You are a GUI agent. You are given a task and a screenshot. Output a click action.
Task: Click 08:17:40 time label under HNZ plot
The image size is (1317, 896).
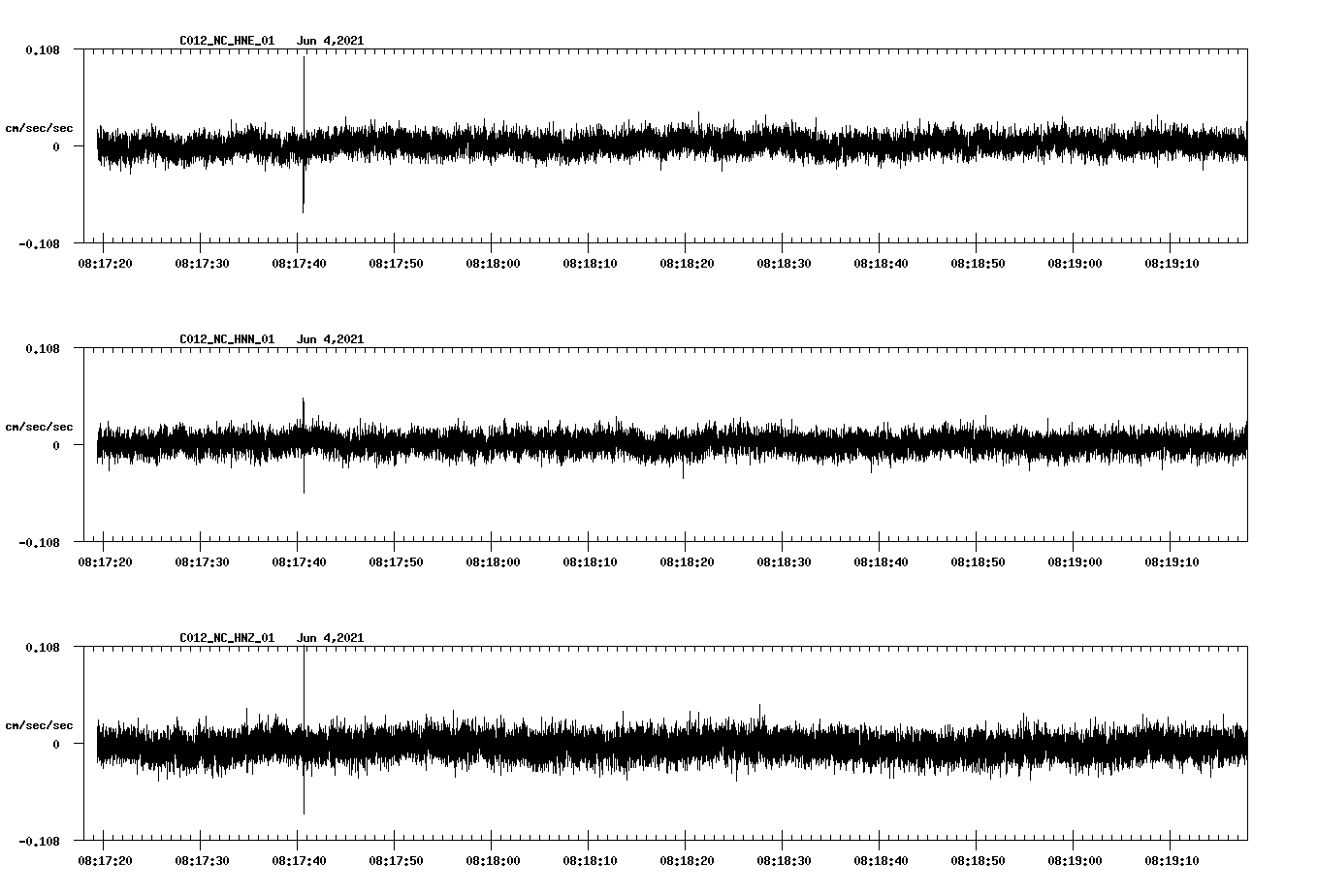(299, 861)
